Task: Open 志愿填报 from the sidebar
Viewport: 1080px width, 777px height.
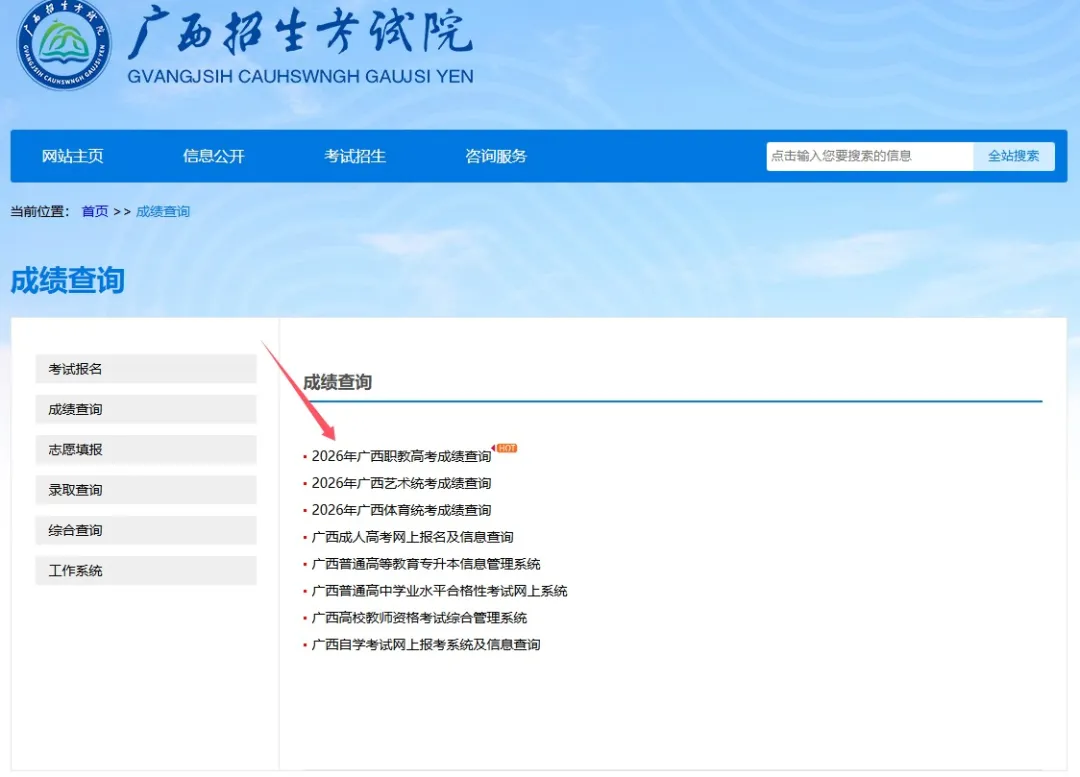Action: (146, 450)
